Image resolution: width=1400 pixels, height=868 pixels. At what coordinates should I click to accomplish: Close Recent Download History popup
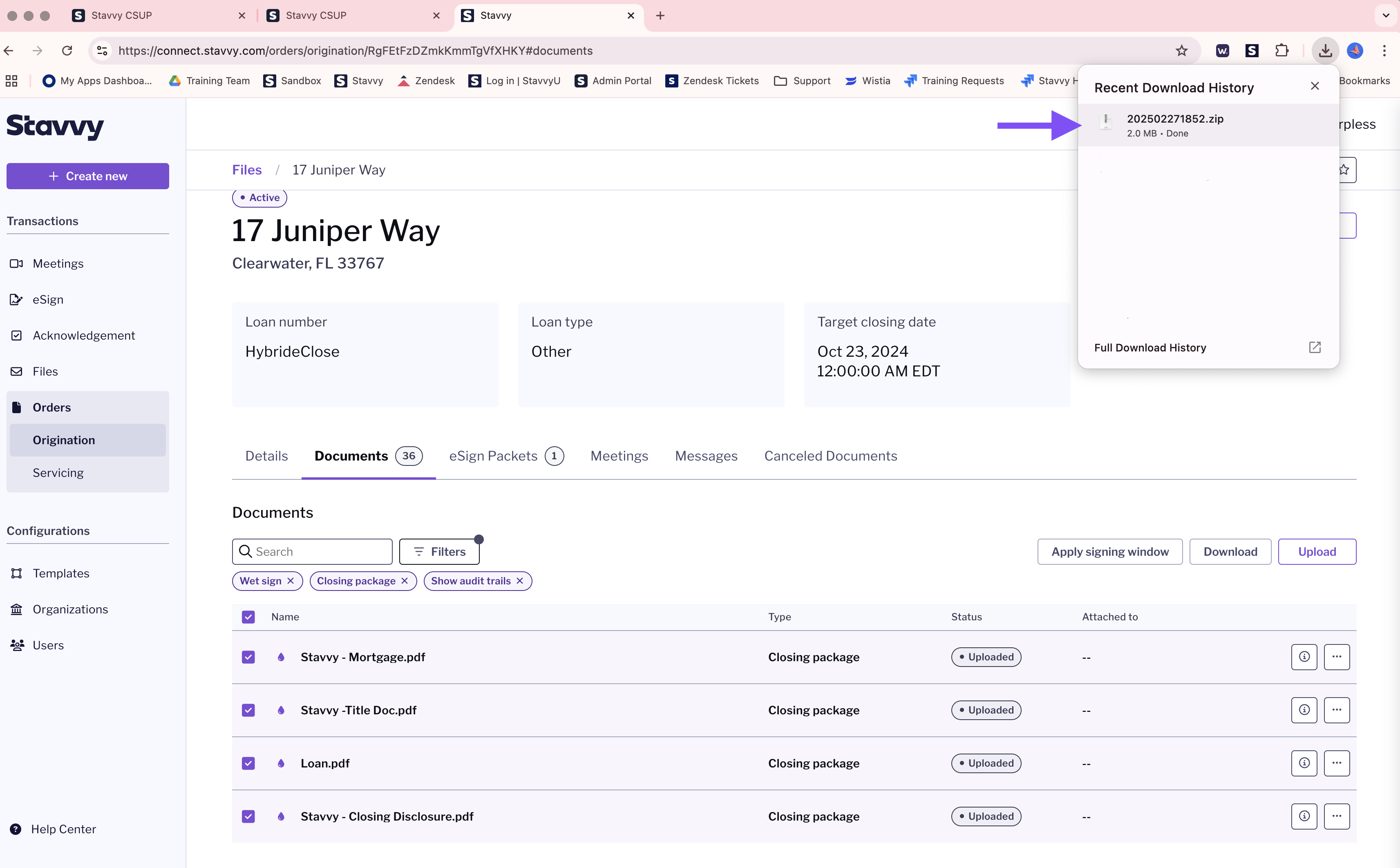point(1315,86)
